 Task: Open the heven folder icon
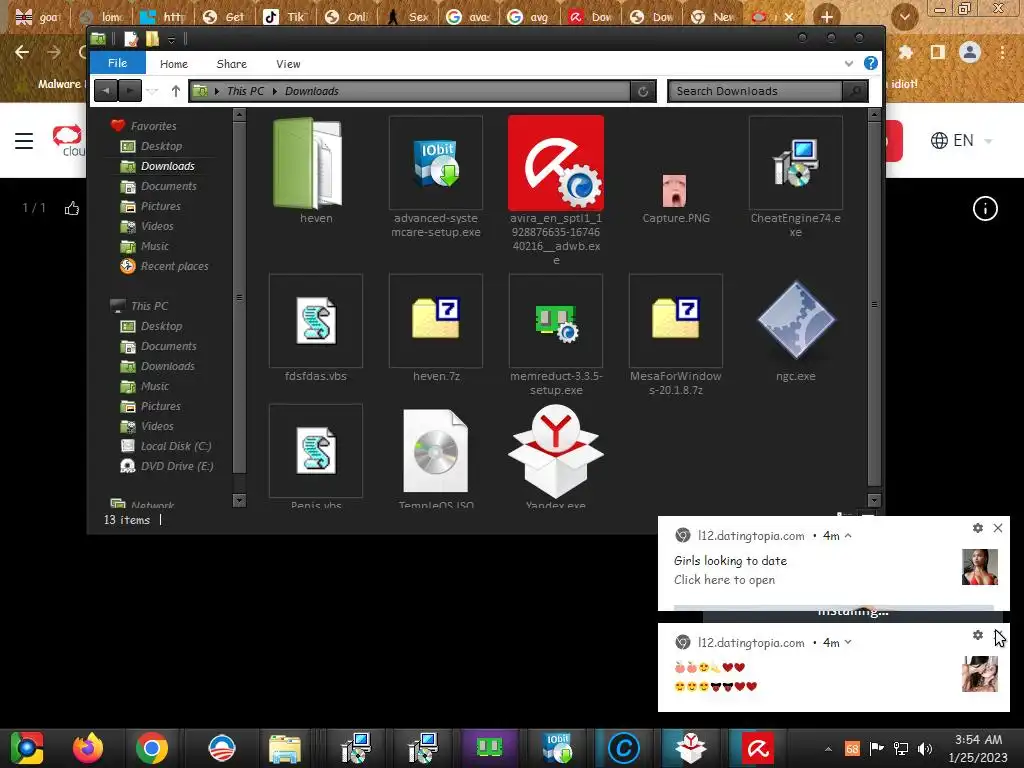pos(308,163)
